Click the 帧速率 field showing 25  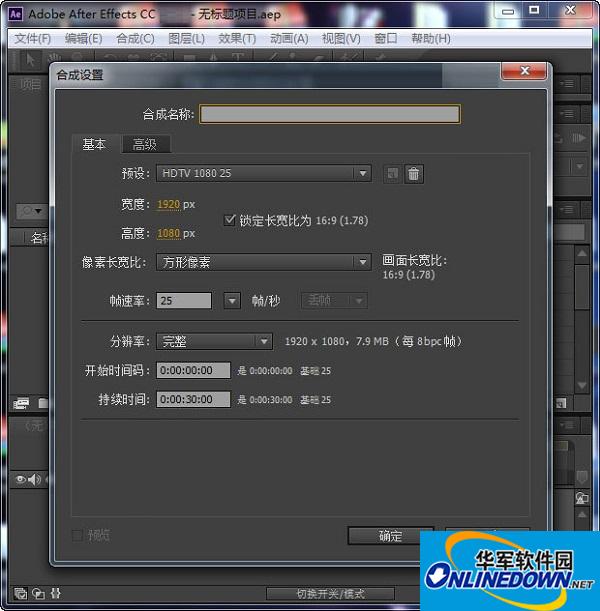(184, 301)
